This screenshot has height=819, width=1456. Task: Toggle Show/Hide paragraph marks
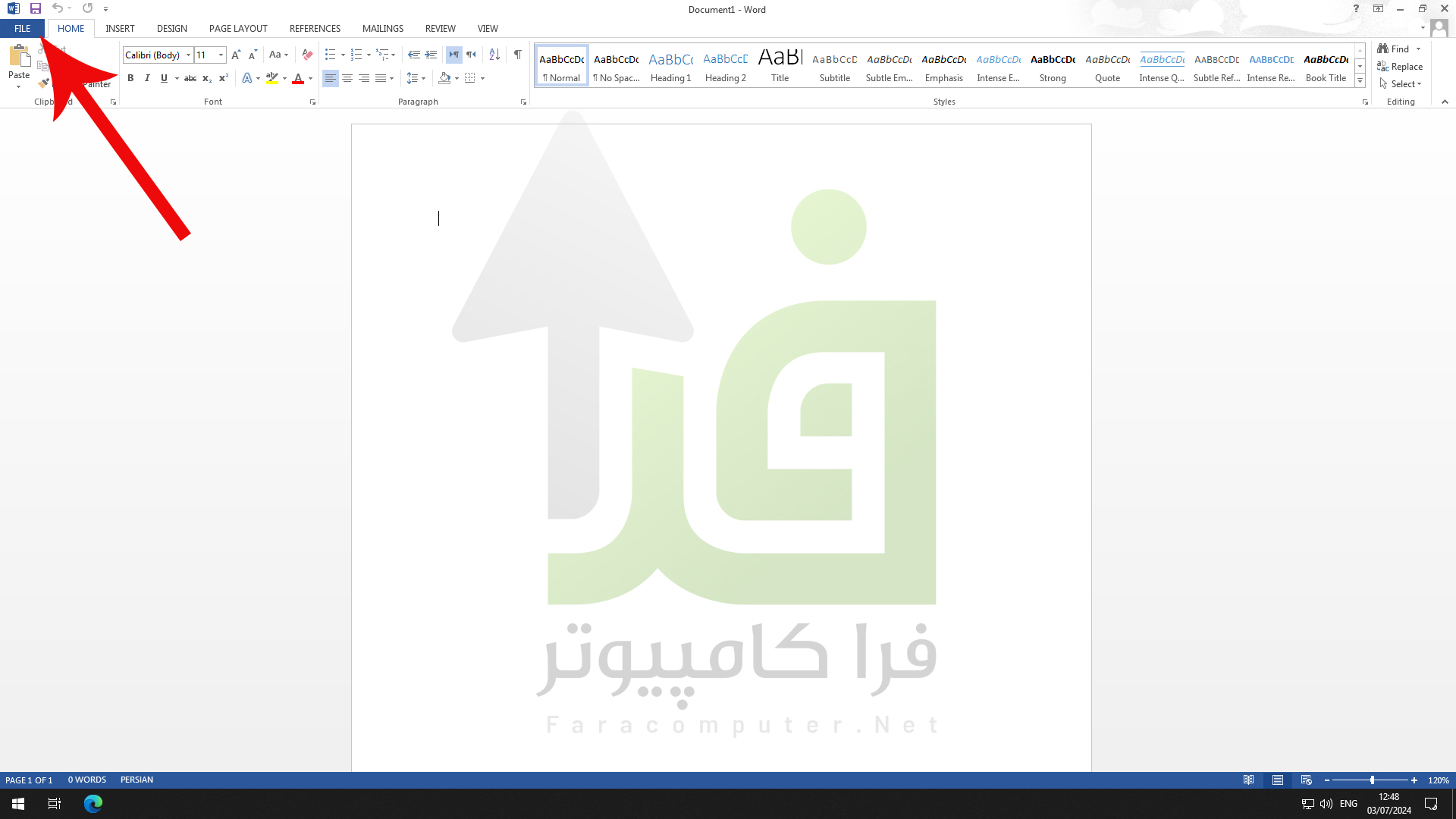(517, 55)
